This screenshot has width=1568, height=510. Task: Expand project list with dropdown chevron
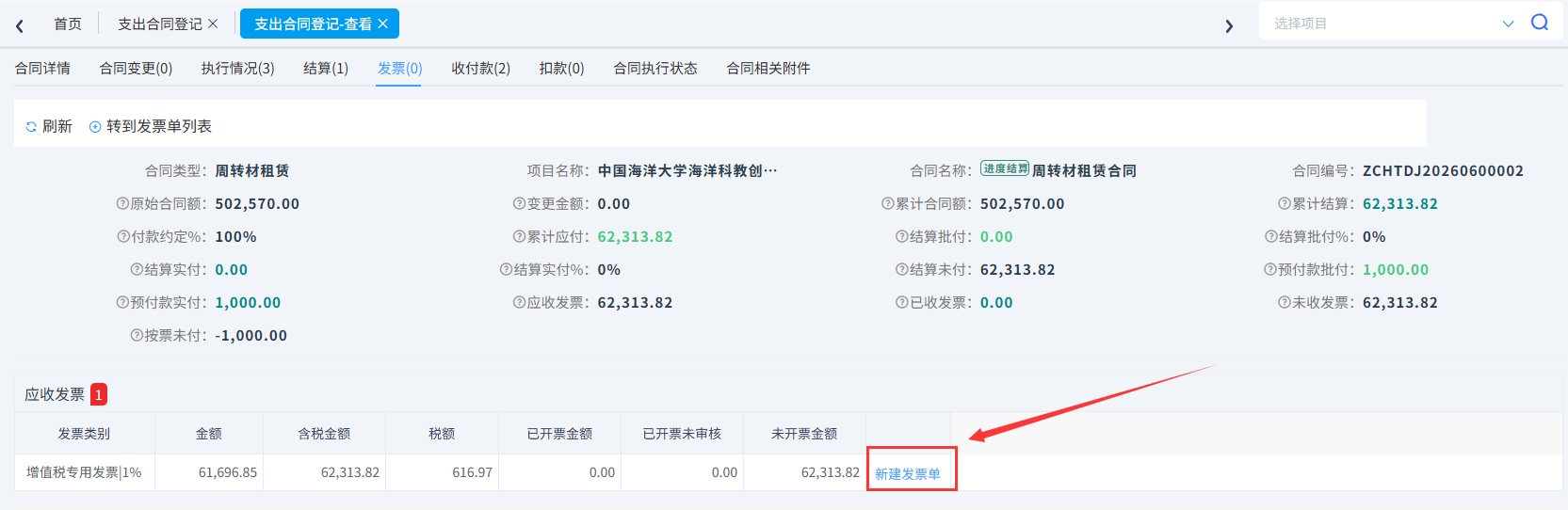pos(1508,24)
